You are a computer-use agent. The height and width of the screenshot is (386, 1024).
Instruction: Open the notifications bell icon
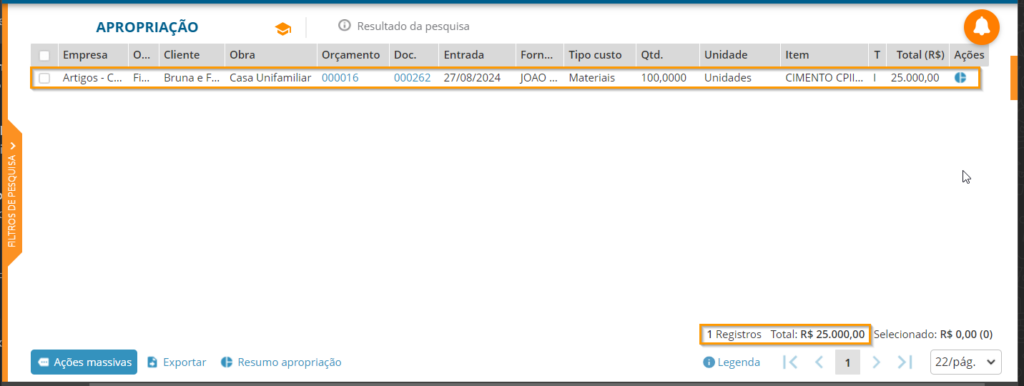[x=982, y=27]
